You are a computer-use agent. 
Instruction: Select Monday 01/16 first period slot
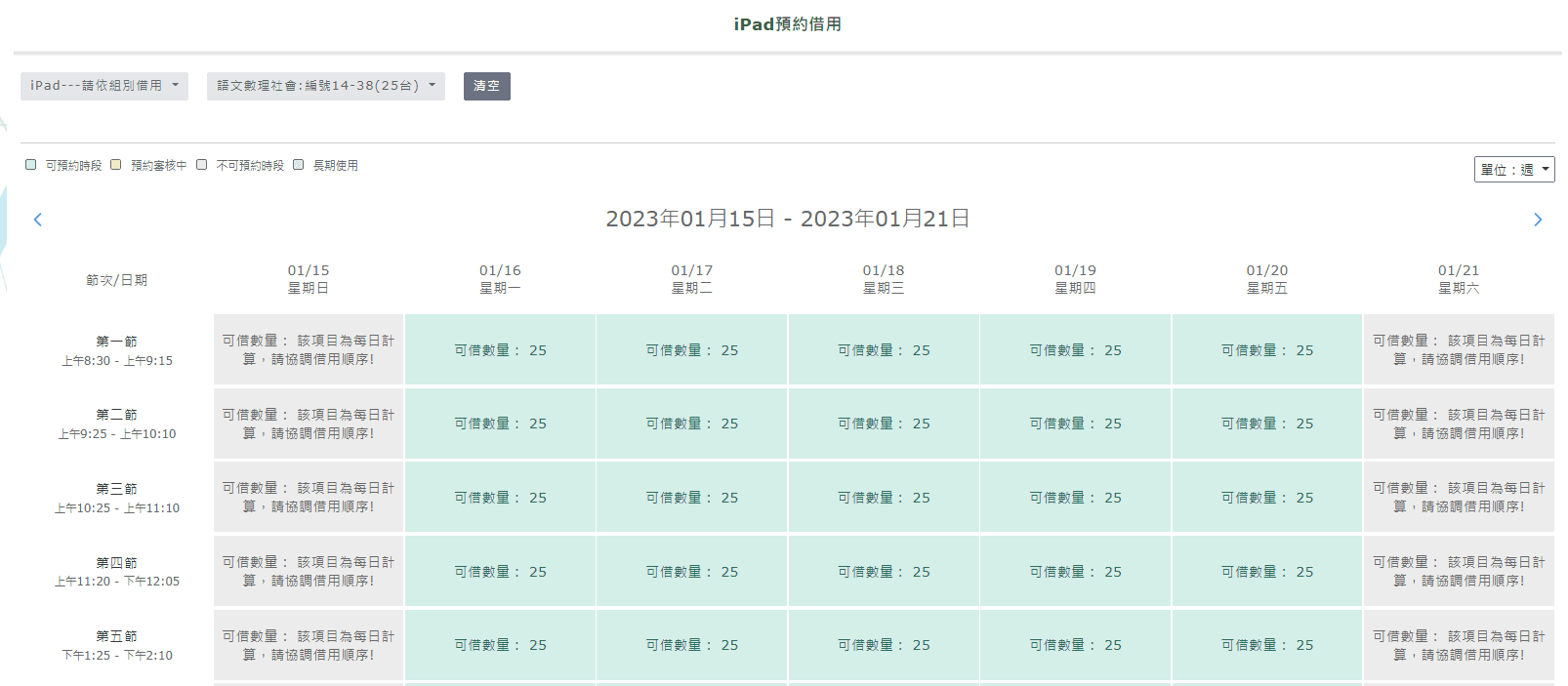[x=500, y=350]
